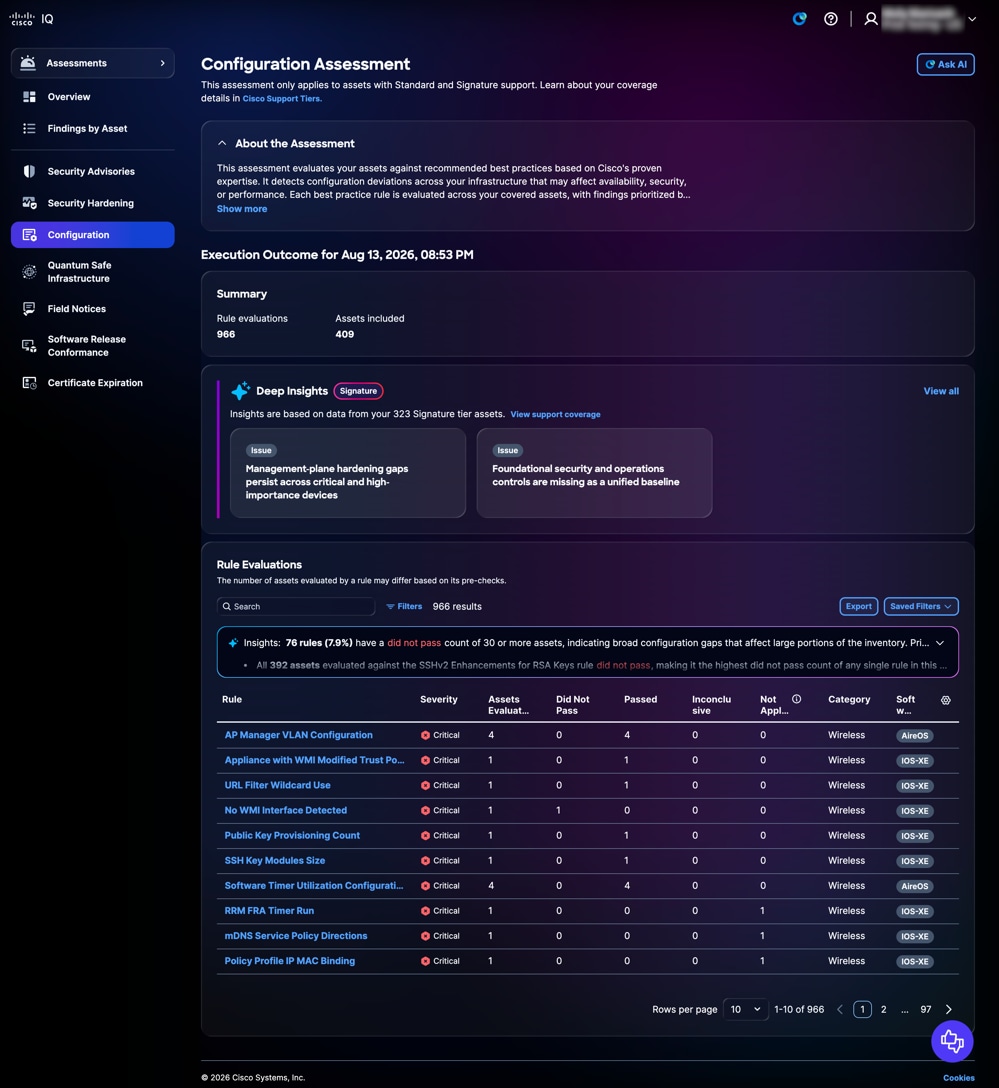Open the No WMI Interface Detected rule
The width and height of the screenshot is (999, 1088).
[286, 810]
